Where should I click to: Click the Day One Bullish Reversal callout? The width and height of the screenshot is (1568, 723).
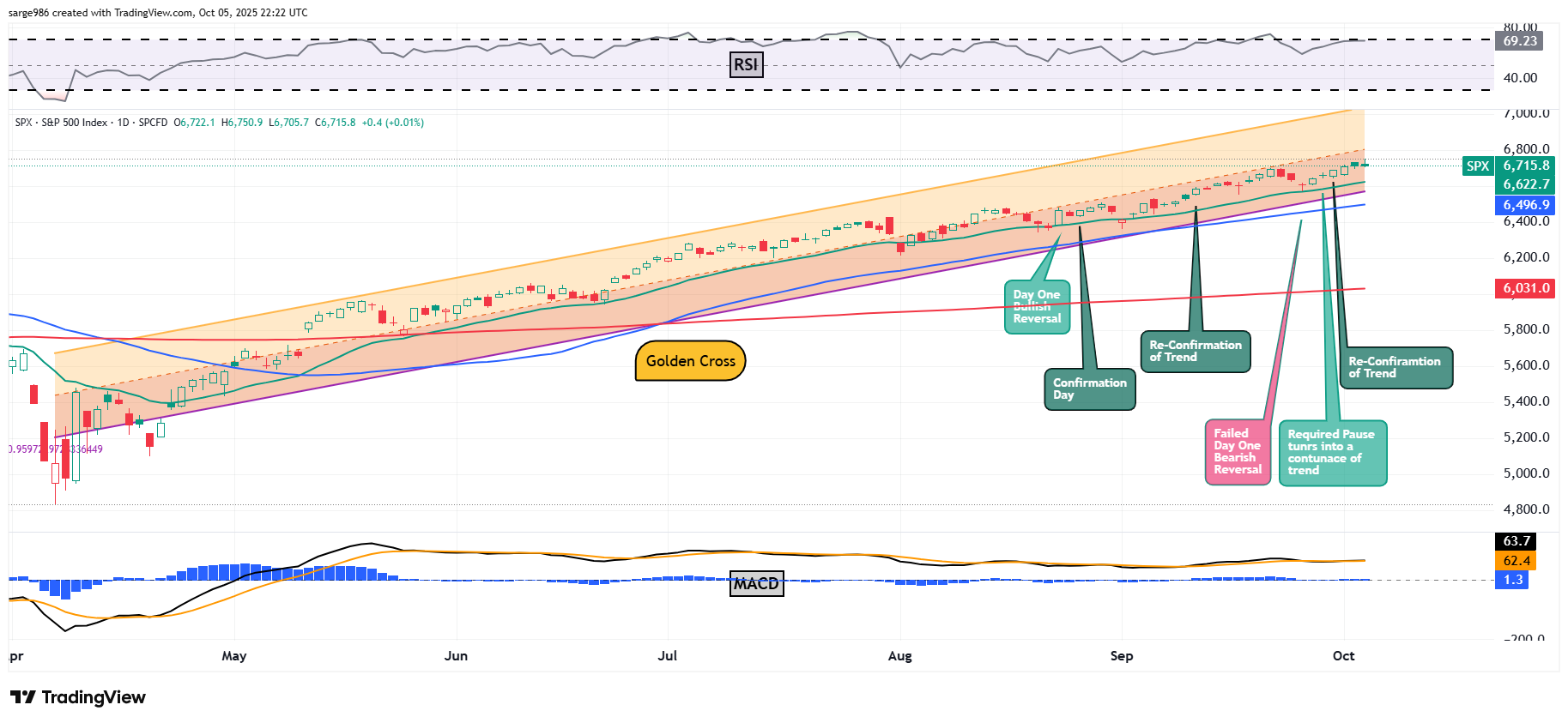point(1037,307)
